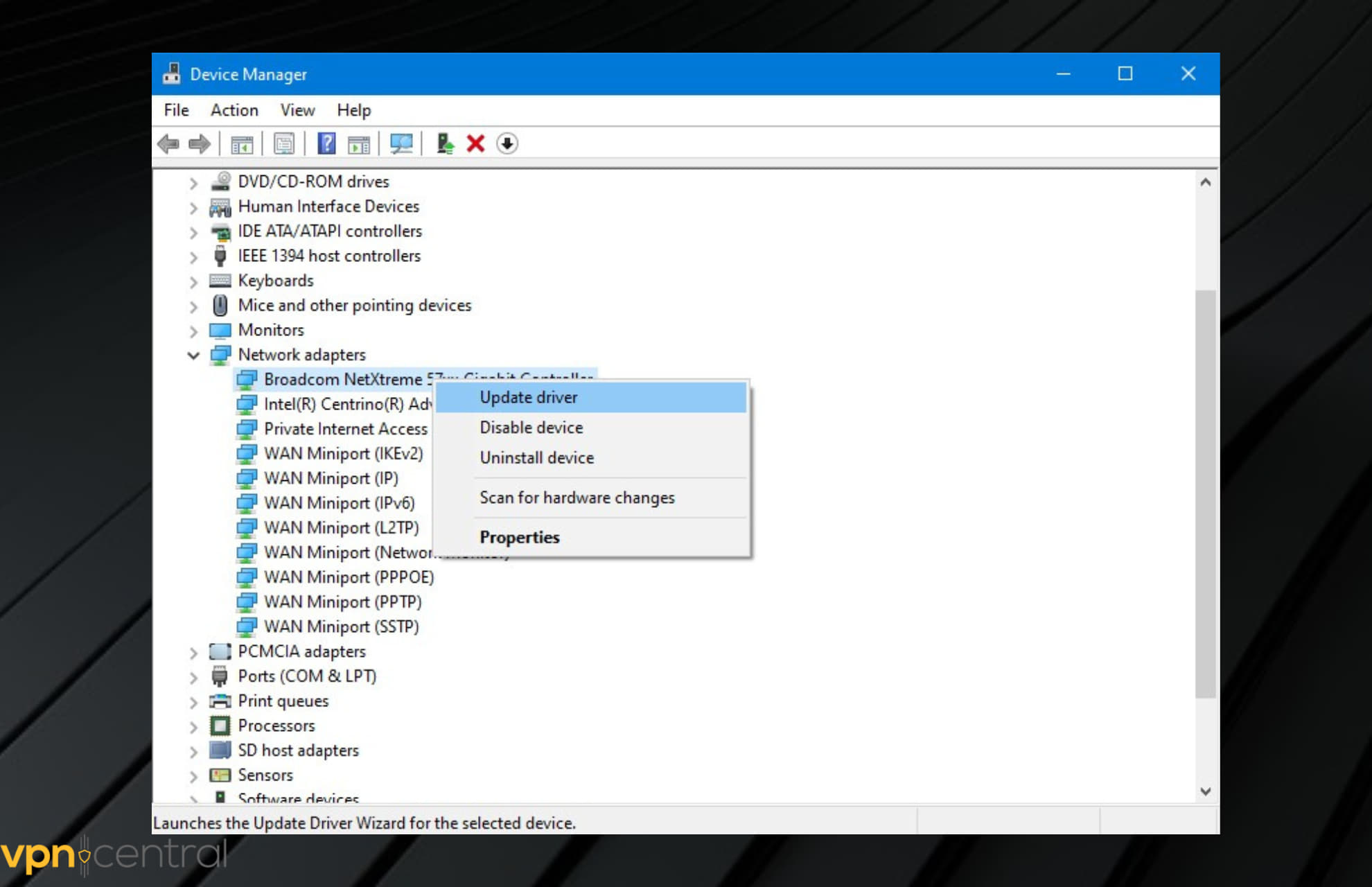Expand the Human Interface Devices category
The width and height of the screenshot is (1372, 887).
pyautogui.click(x=193, y=207)
